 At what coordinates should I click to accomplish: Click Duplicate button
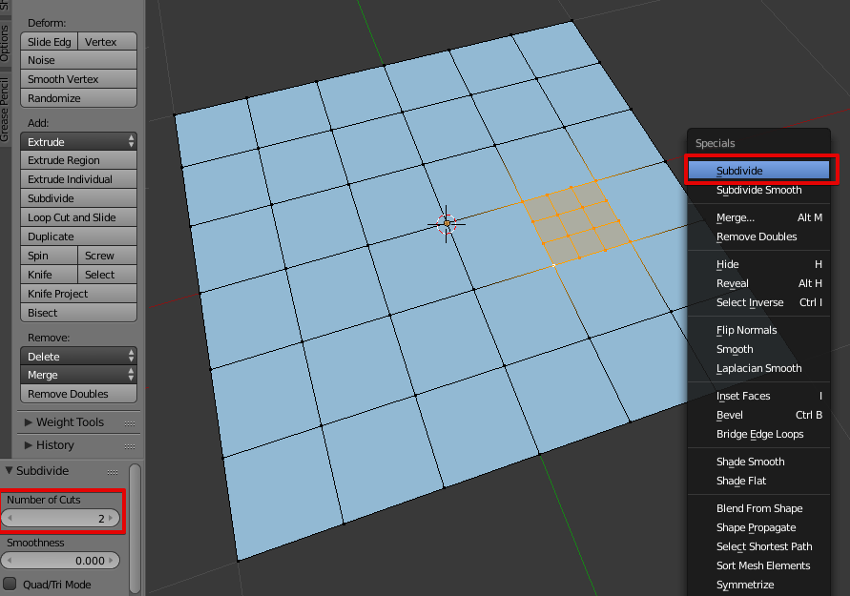(79, 236)
